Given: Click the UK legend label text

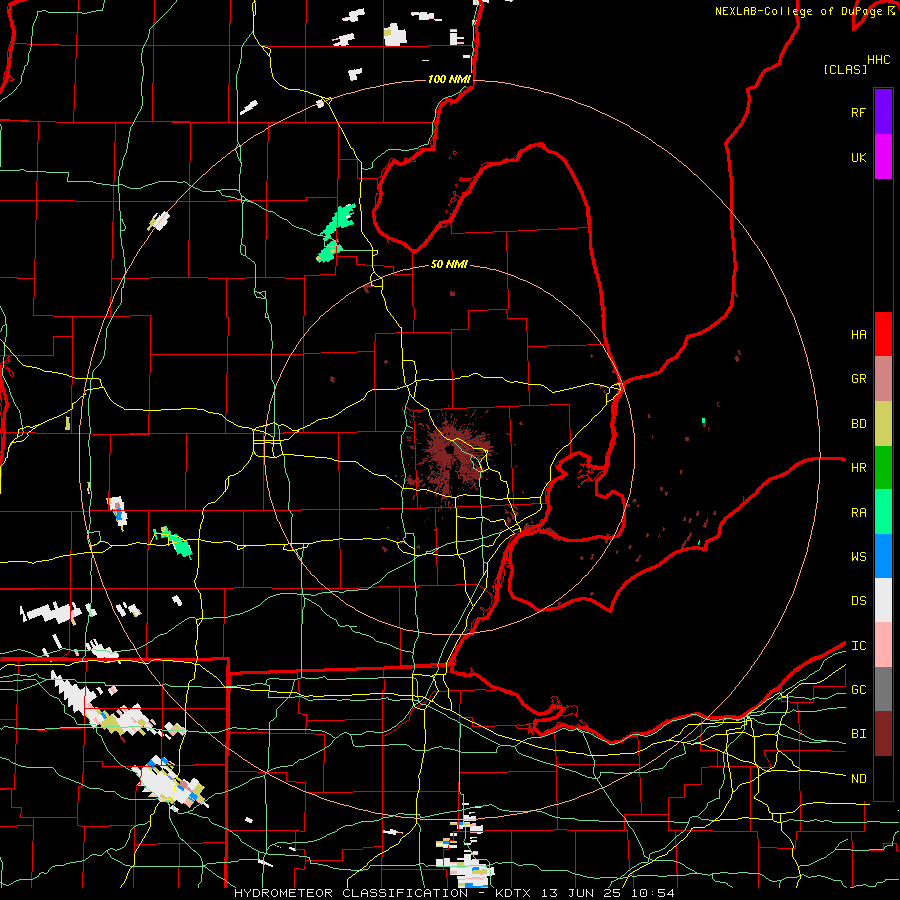Looking at the screenshot, I should click(x=858, y=157).
